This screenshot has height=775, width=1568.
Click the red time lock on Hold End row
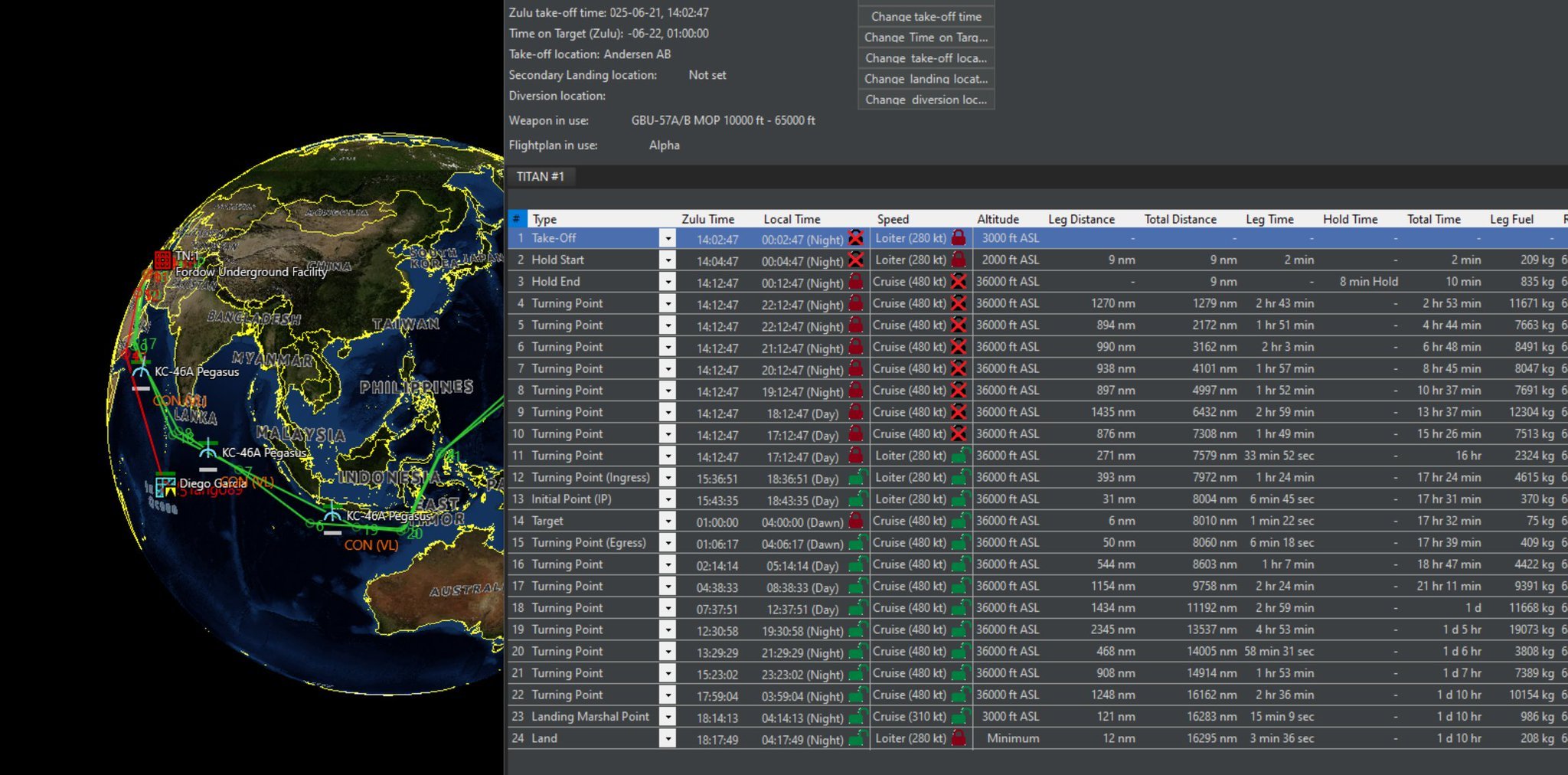(x=856, y=282)
